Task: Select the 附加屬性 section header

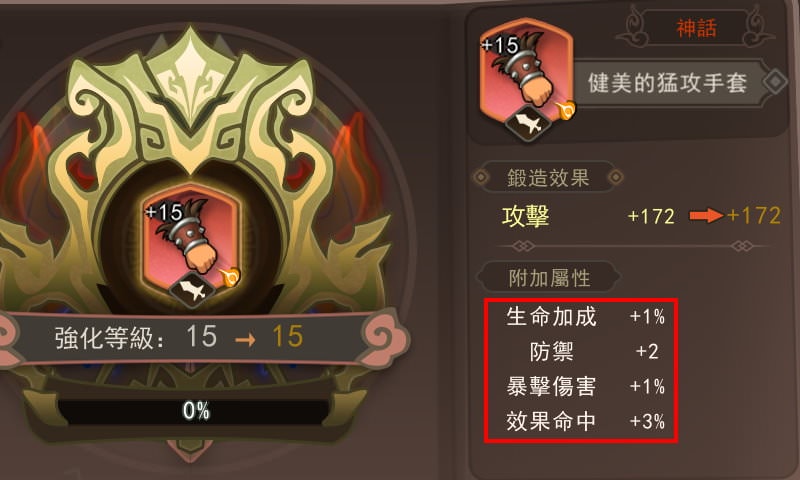Action: click(x=549, y=278)
